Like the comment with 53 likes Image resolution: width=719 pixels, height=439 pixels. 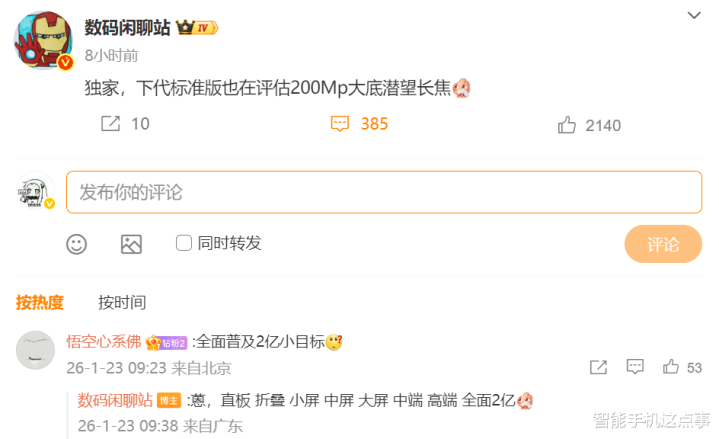coord(671,367)
